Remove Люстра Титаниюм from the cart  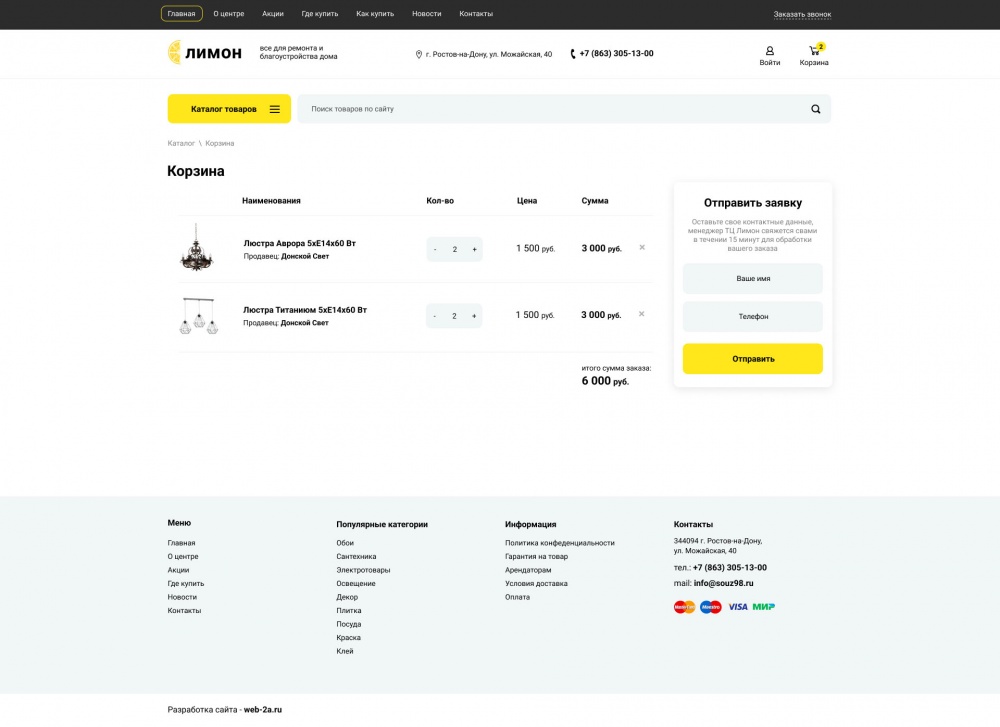(x=642, y=314)
